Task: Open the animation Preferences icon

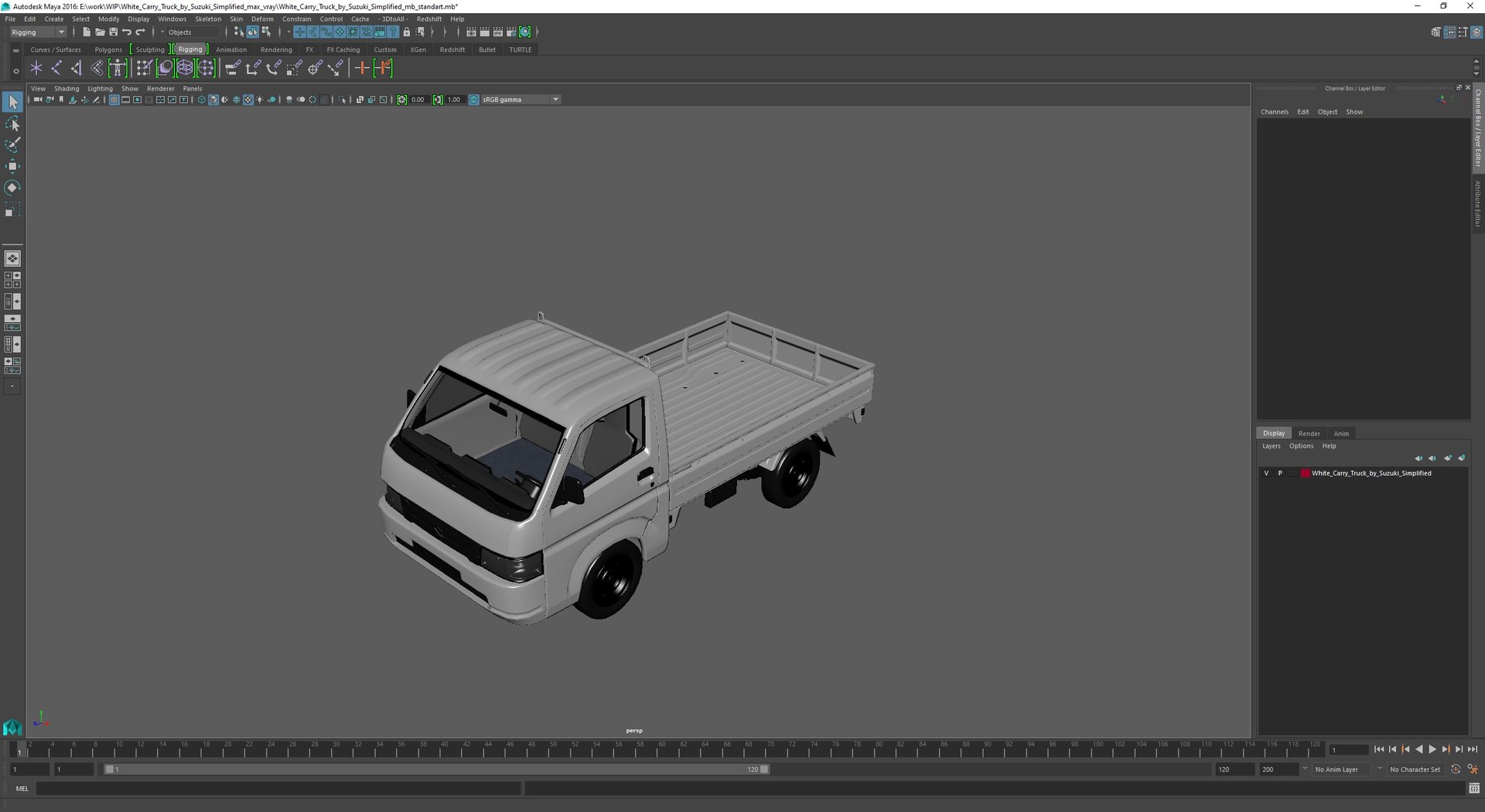Action: (x=1473, y=769)
